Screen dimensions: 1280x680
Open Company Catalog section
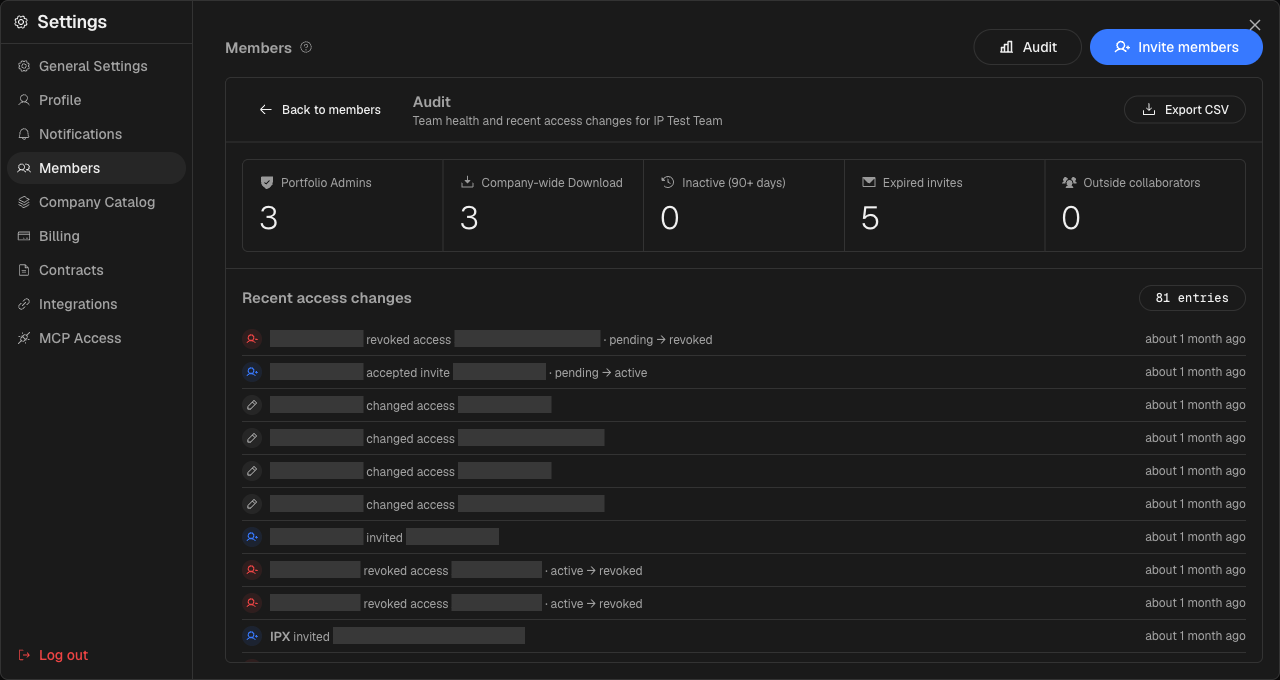click(96, 202)
